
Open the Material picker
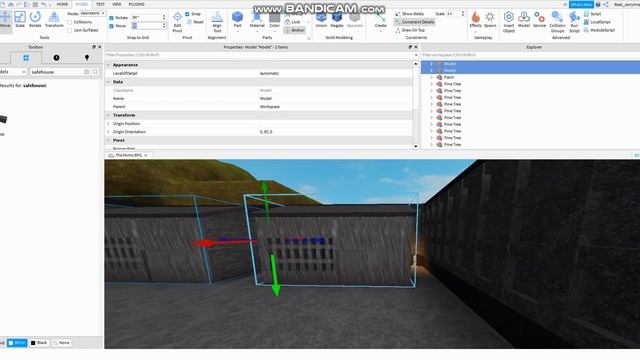(257, 20)
